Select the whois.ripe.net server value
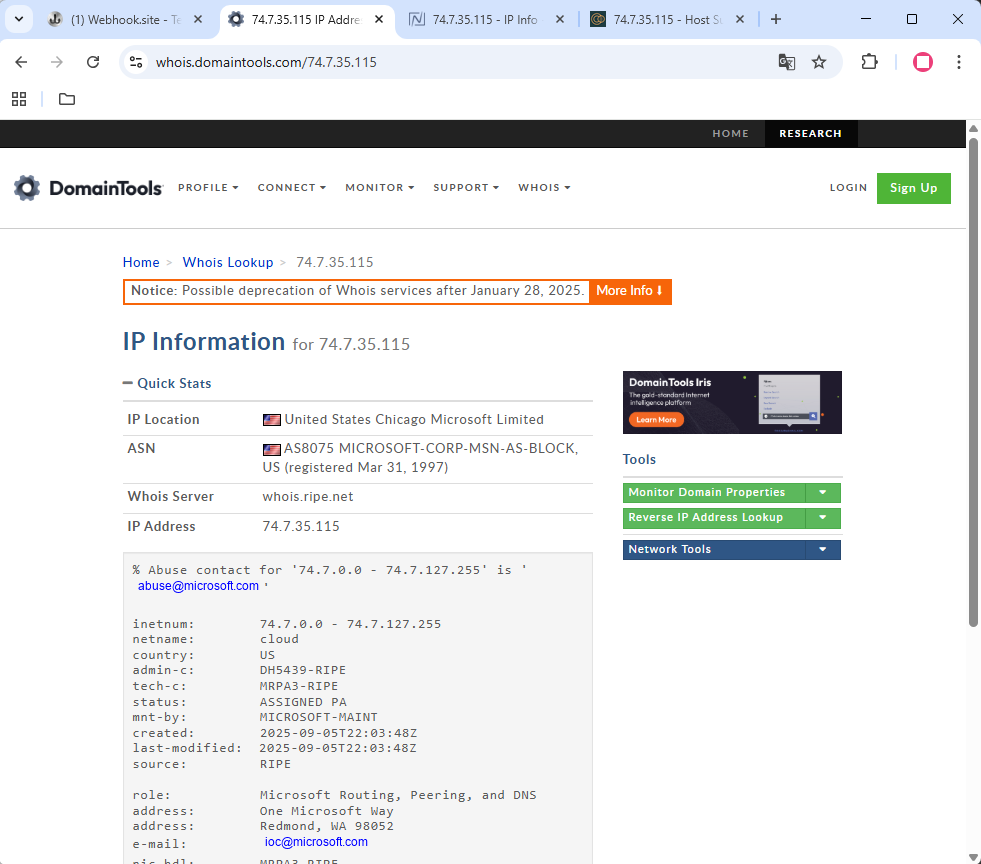981x864 pixels. pos(308,497)
